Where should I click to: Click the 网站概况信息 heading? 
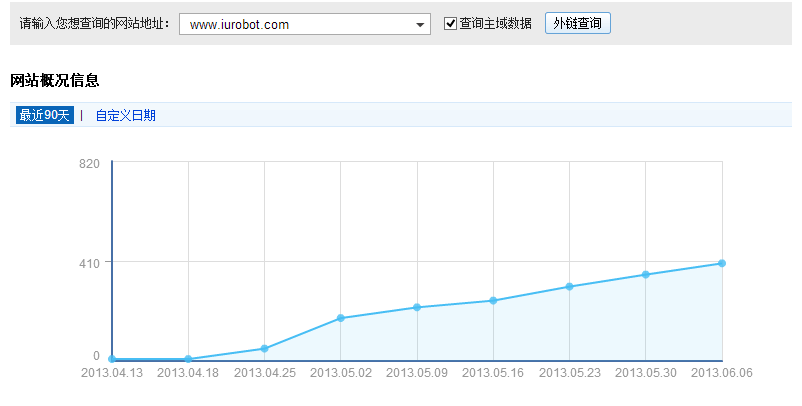[x=55, y=80]
